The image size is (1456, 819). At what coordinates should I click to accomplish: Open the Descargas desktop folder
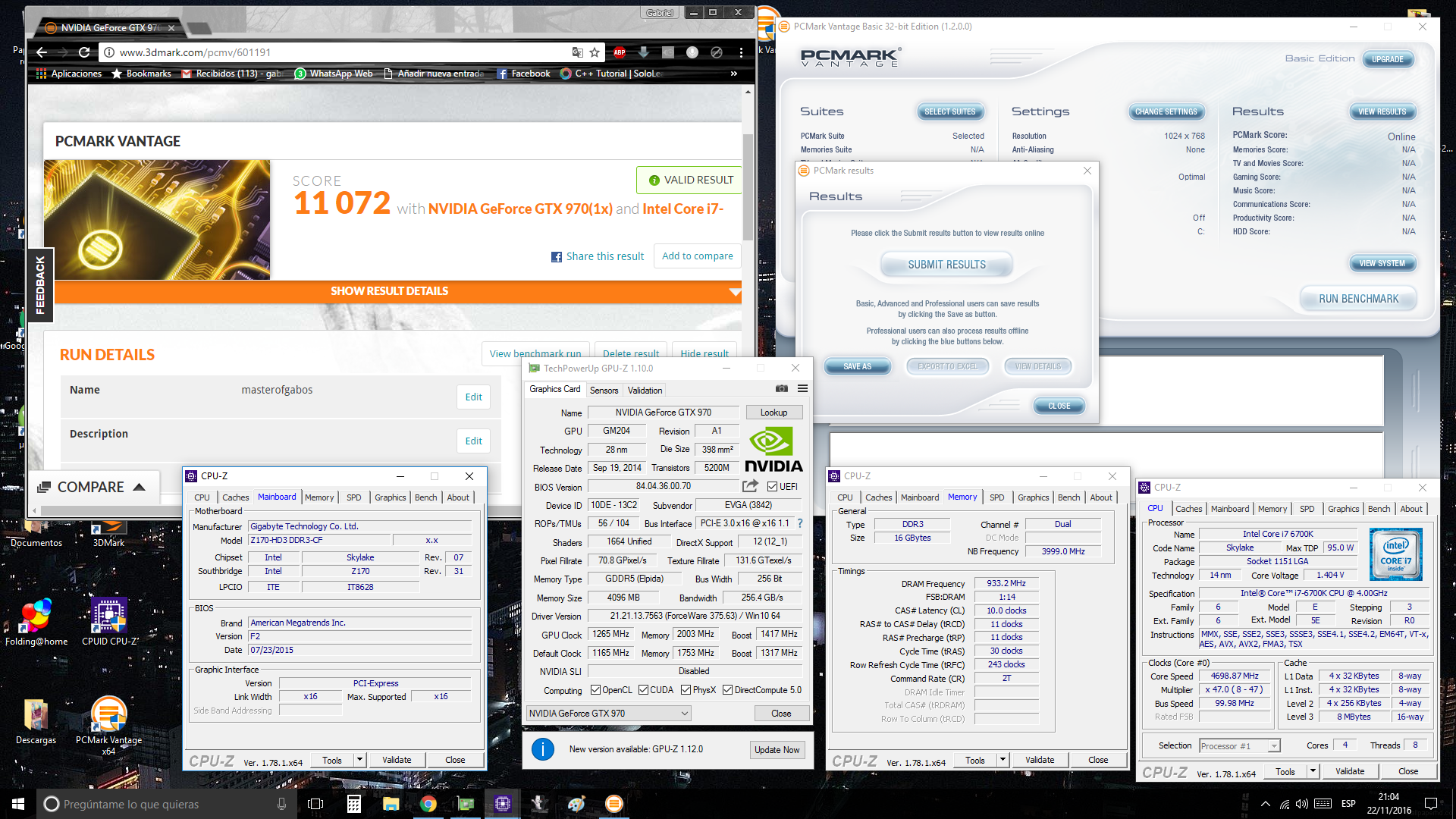[36, 721]
